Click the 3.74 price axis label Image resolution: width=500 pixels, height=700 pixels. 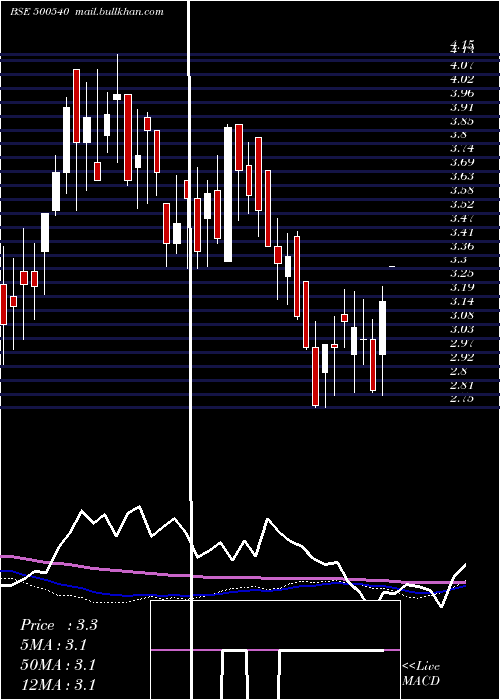(x=462, y=149)
